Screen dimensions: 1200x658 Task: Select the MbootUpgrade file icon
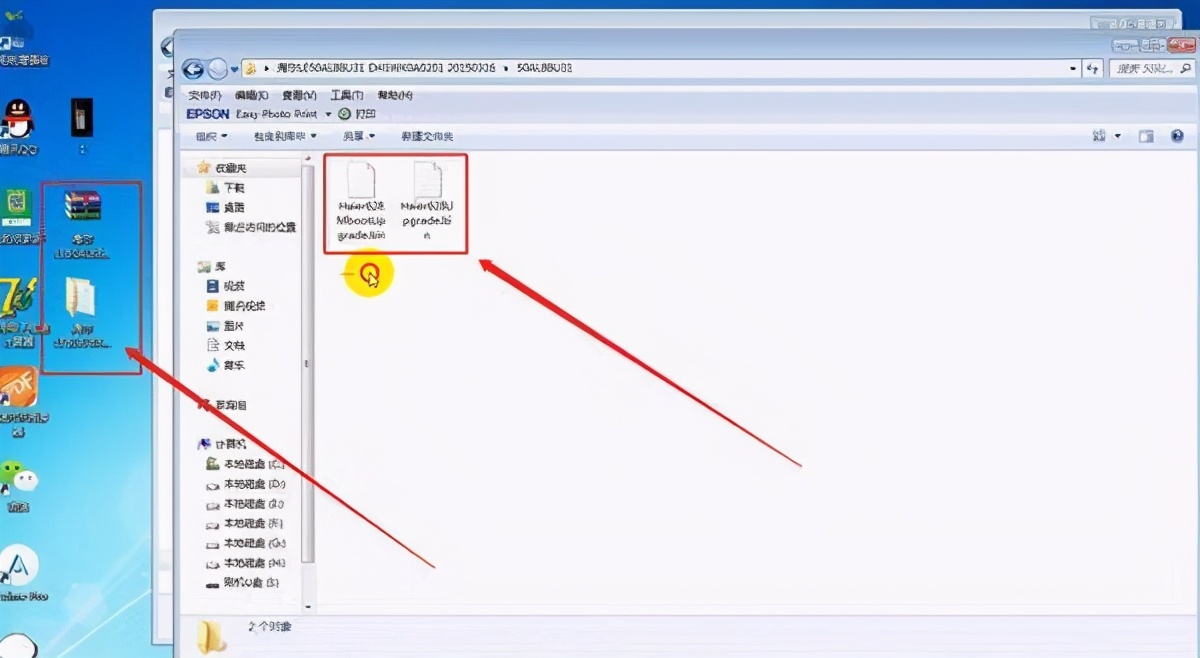click(x=361, y=201)
